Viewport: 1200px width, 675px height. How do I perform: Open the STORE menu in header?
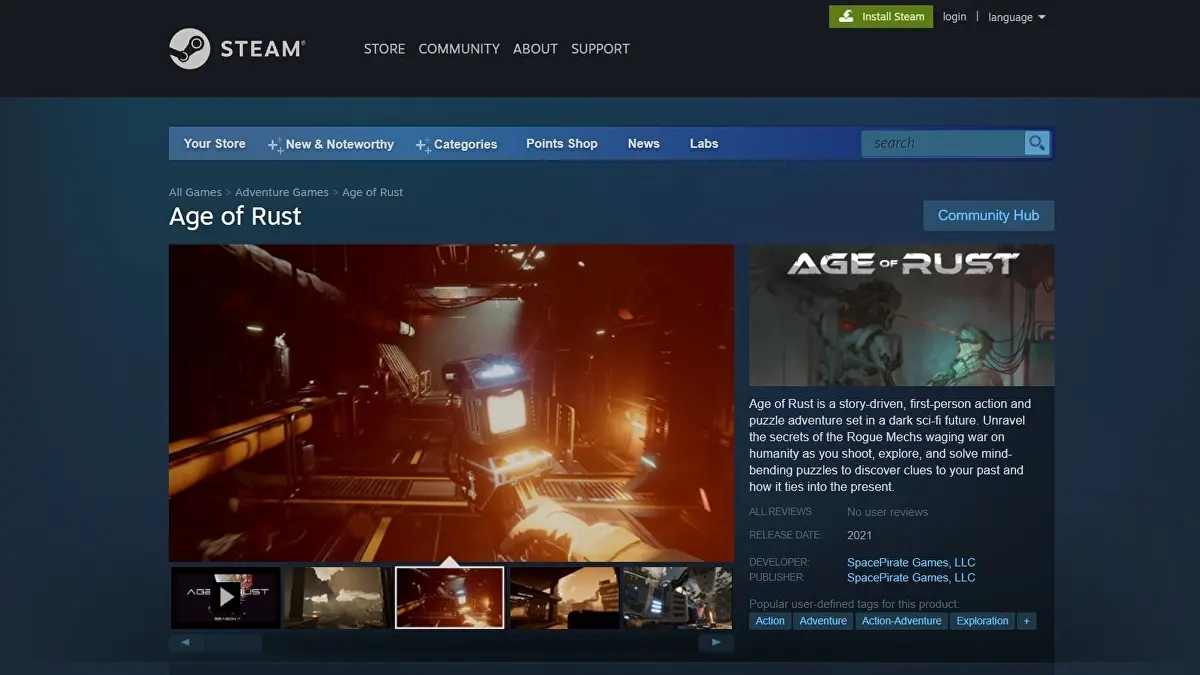(384, 48)
